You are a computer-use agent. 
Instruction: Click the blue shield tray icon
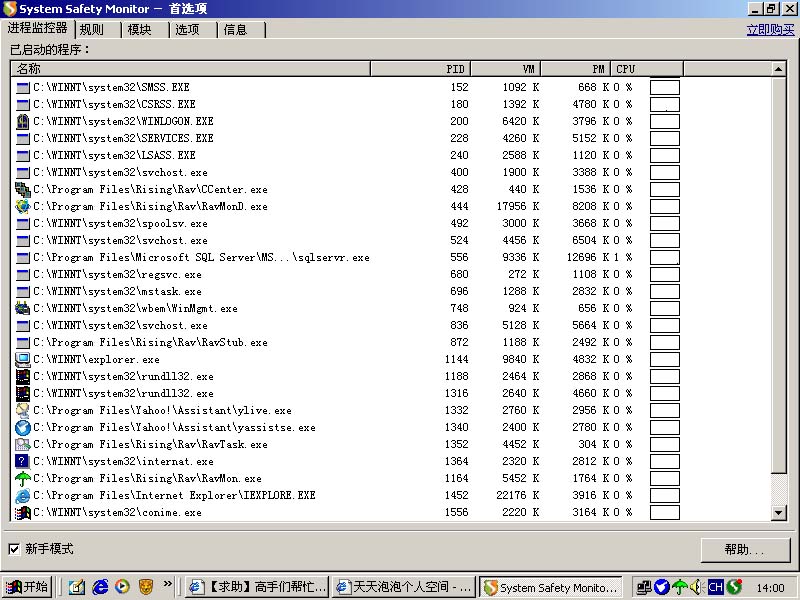pyautogui.click(x=662, y=587)
